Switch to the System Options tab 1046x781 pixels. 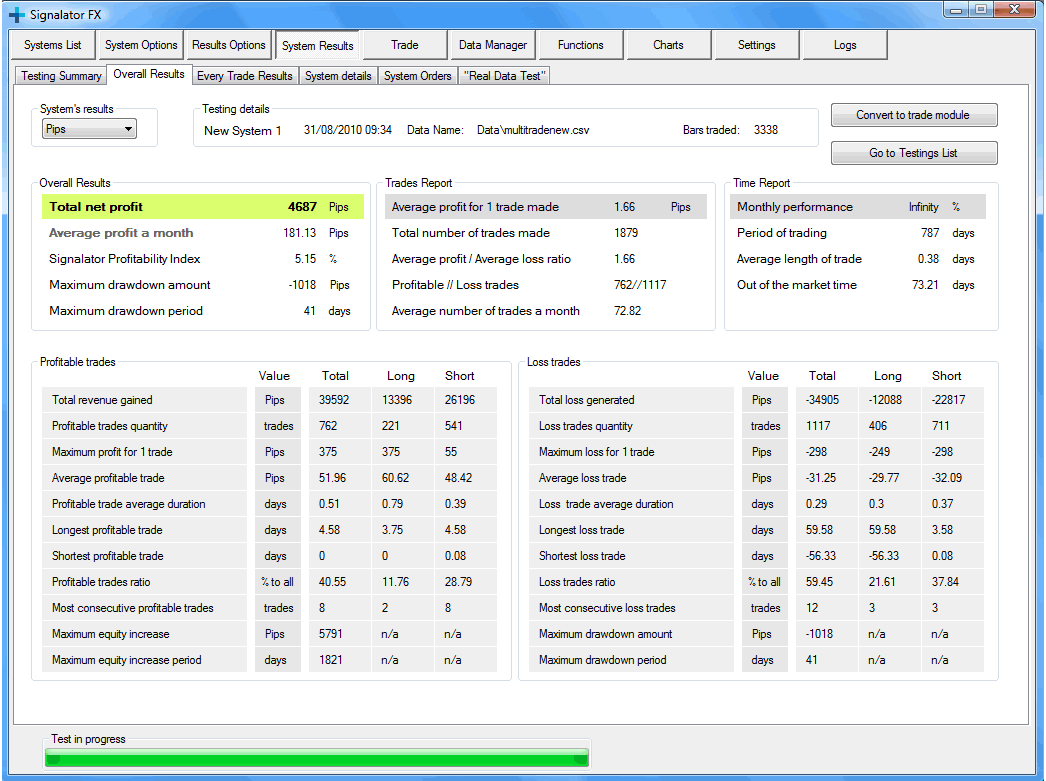click(x=141, y=45)
